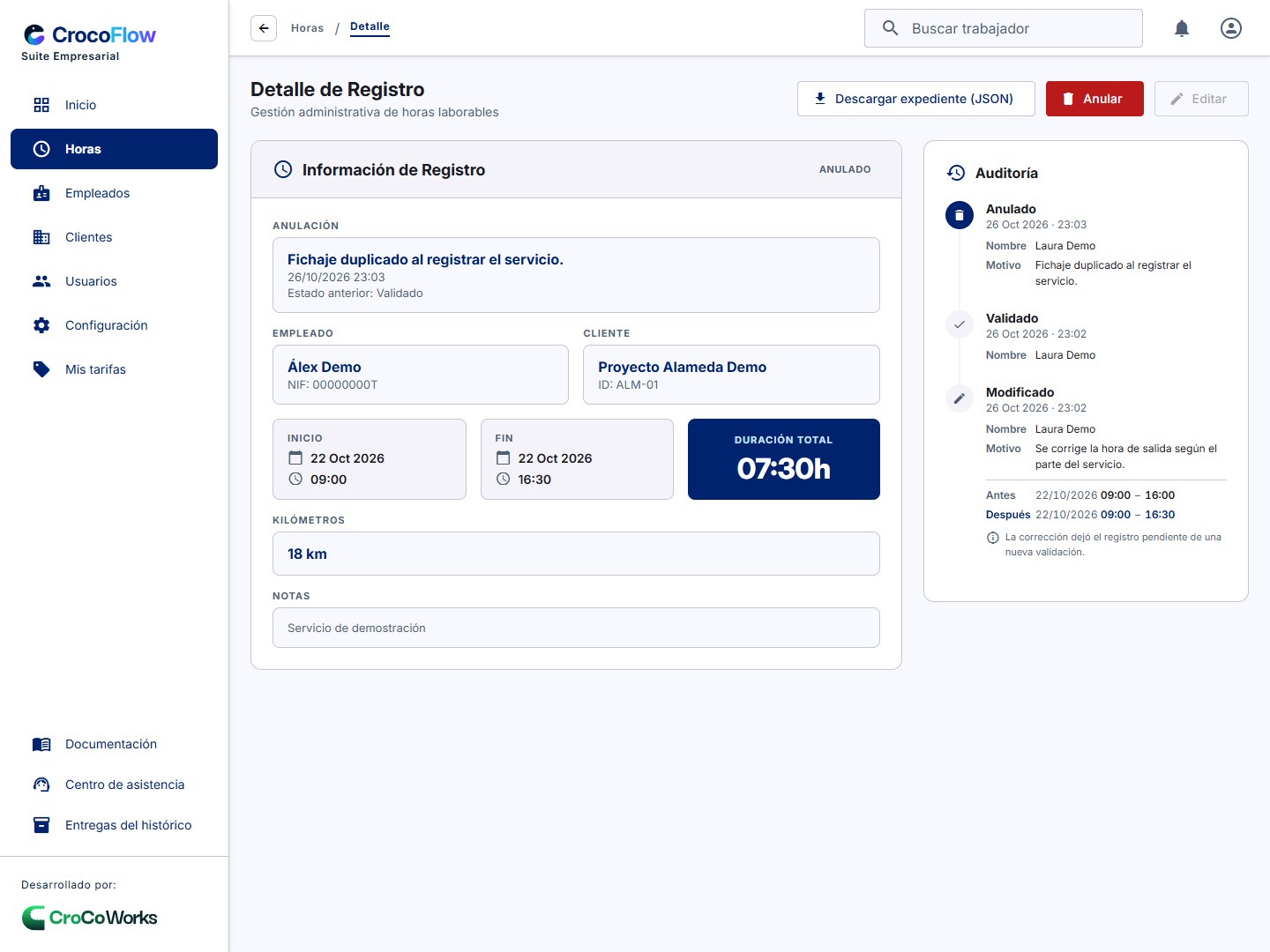Viewport: 1270px width, 952px height.
Task: Click the search magnifier icon
Action: click(x=891, y=28)
